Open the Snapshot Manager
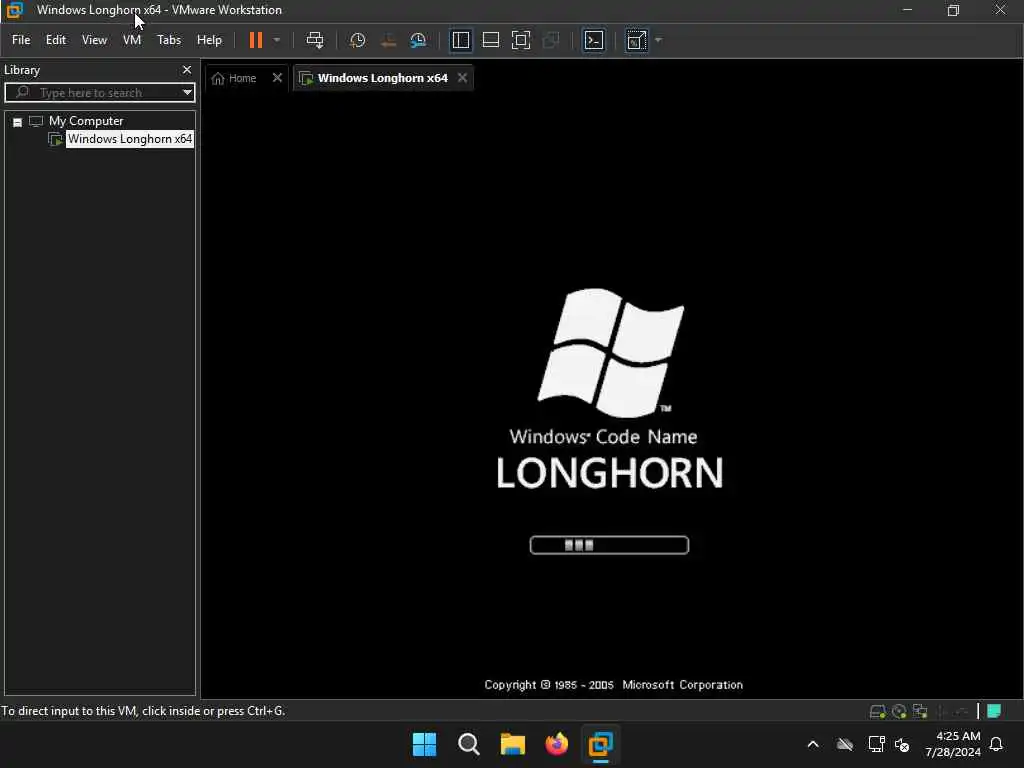Screen dimensions: 1024x768 [418, 40]
